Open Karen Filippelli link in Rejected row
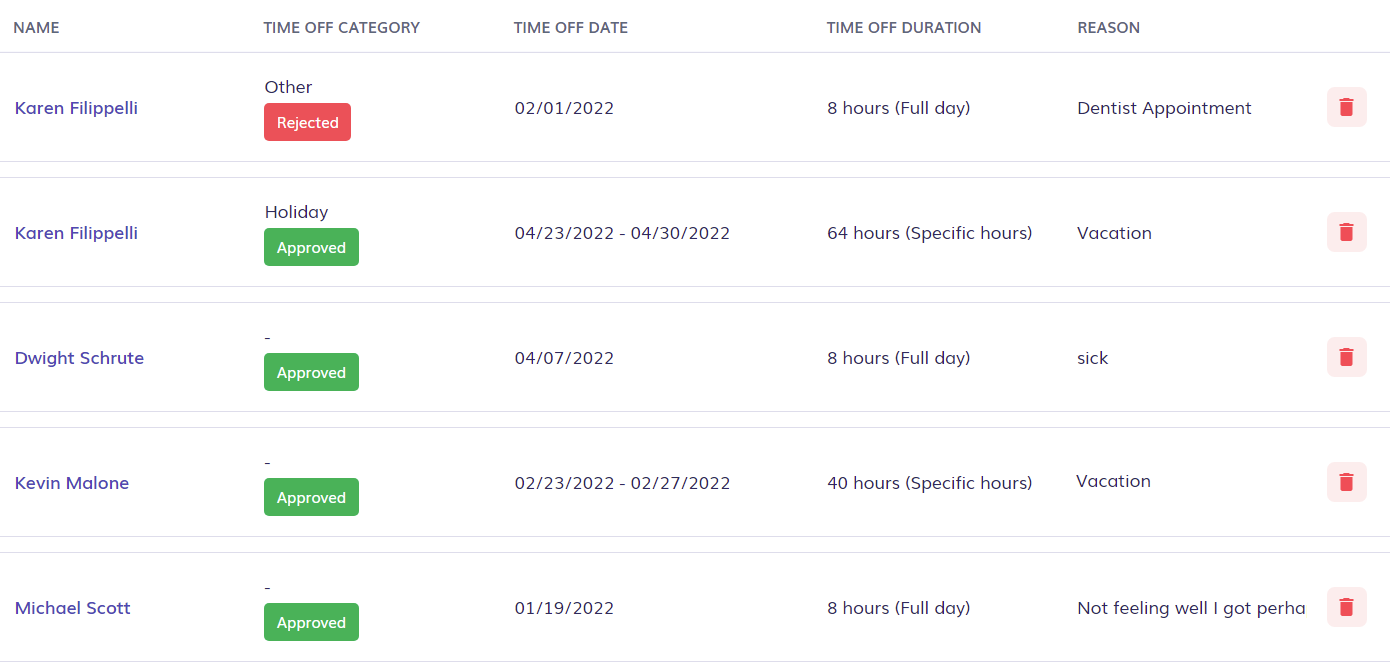This screenshot has height=665, width=1390. click(76, 108)
